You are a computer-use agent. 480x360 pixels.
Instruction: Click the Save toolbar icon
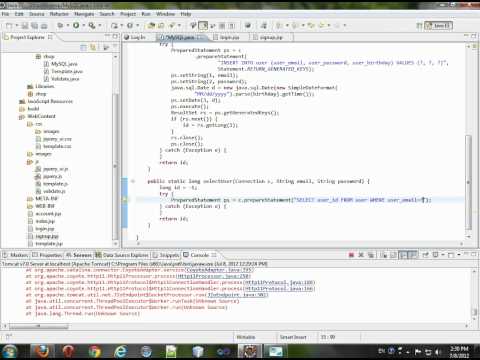coord(25,26)
